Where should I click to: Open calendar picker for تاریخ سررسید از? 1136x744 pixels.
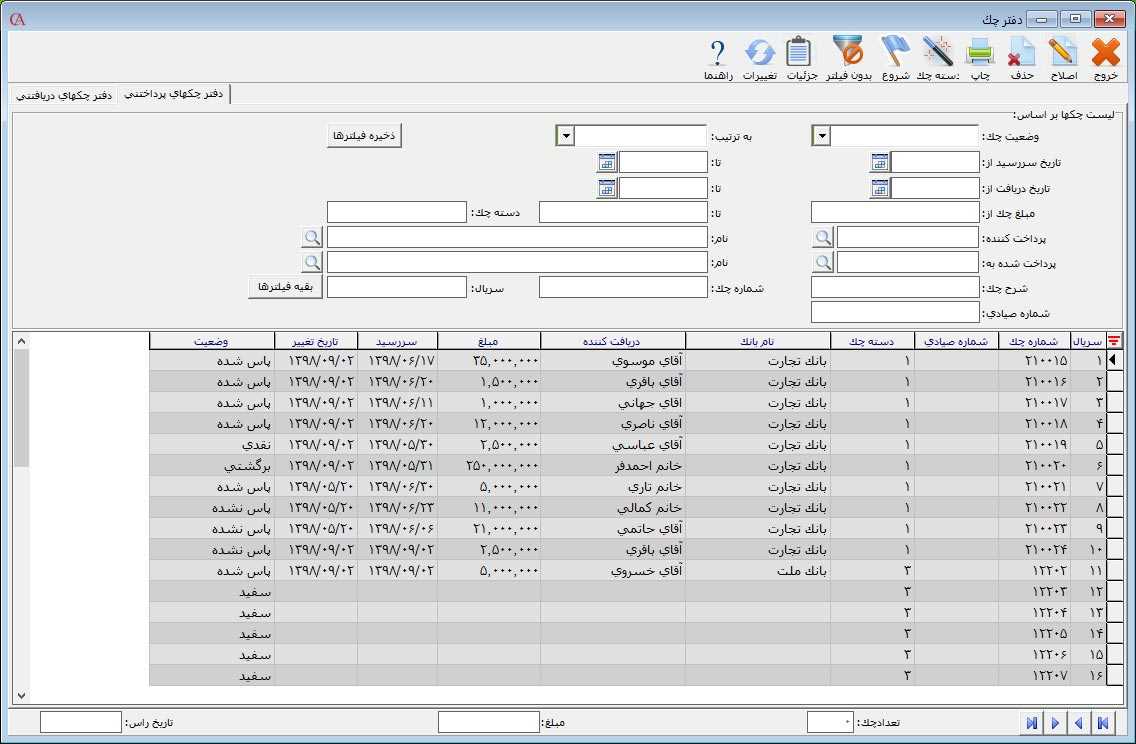click(x=879, y=162)
